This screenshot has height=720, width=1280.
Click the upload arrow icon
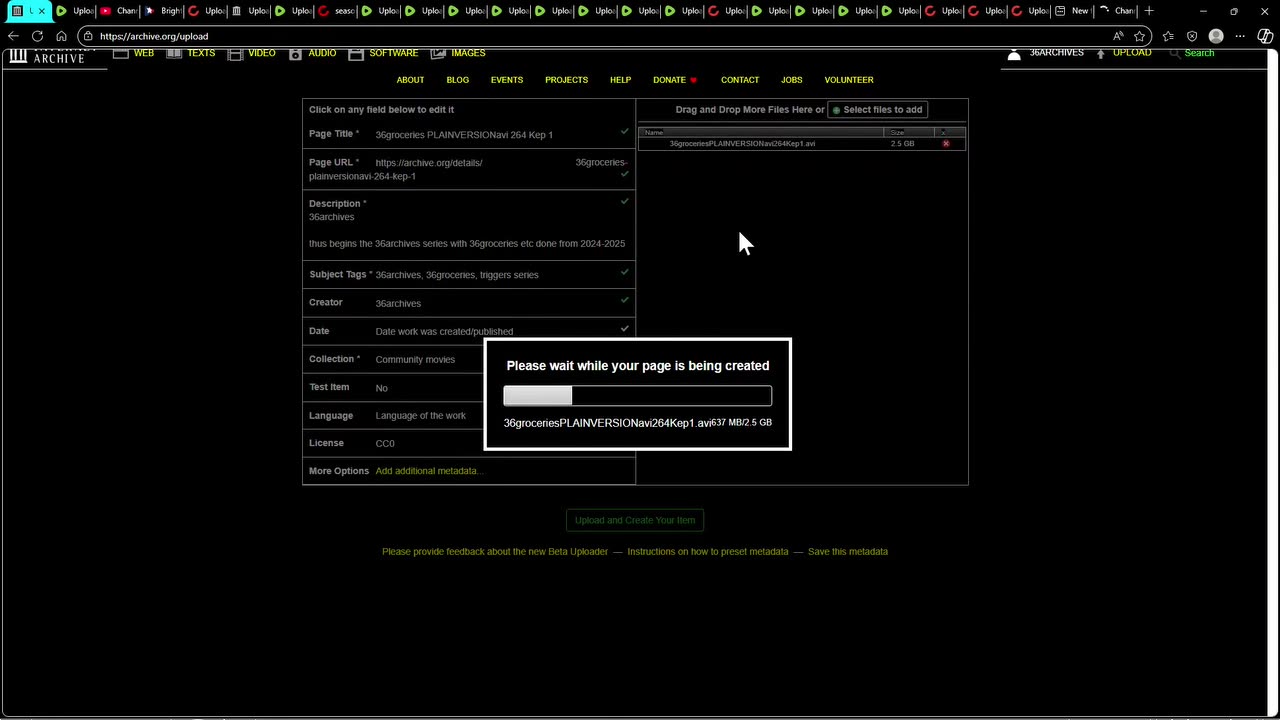coord(1101,53)
